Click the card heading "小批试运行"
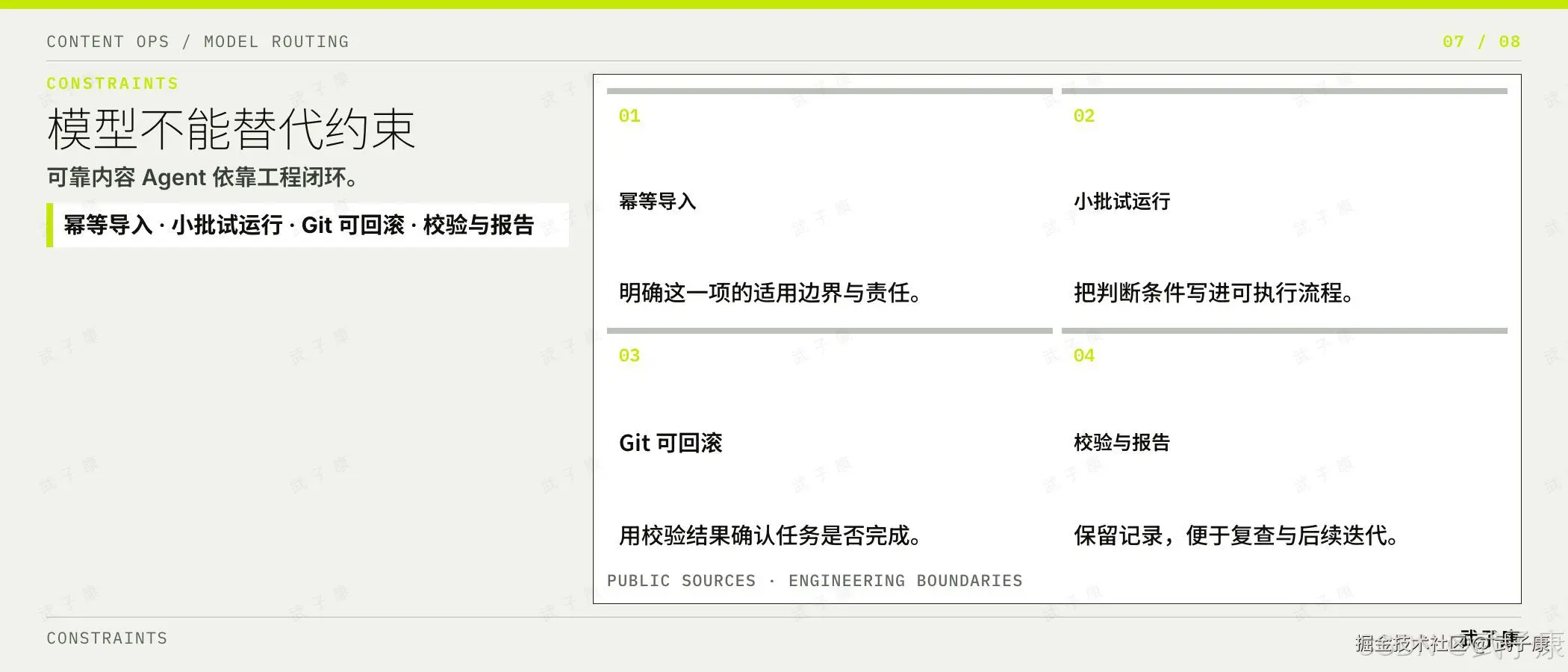Image resolution: width=1568 pixels, height=672 pixels. coord(1121,202)
